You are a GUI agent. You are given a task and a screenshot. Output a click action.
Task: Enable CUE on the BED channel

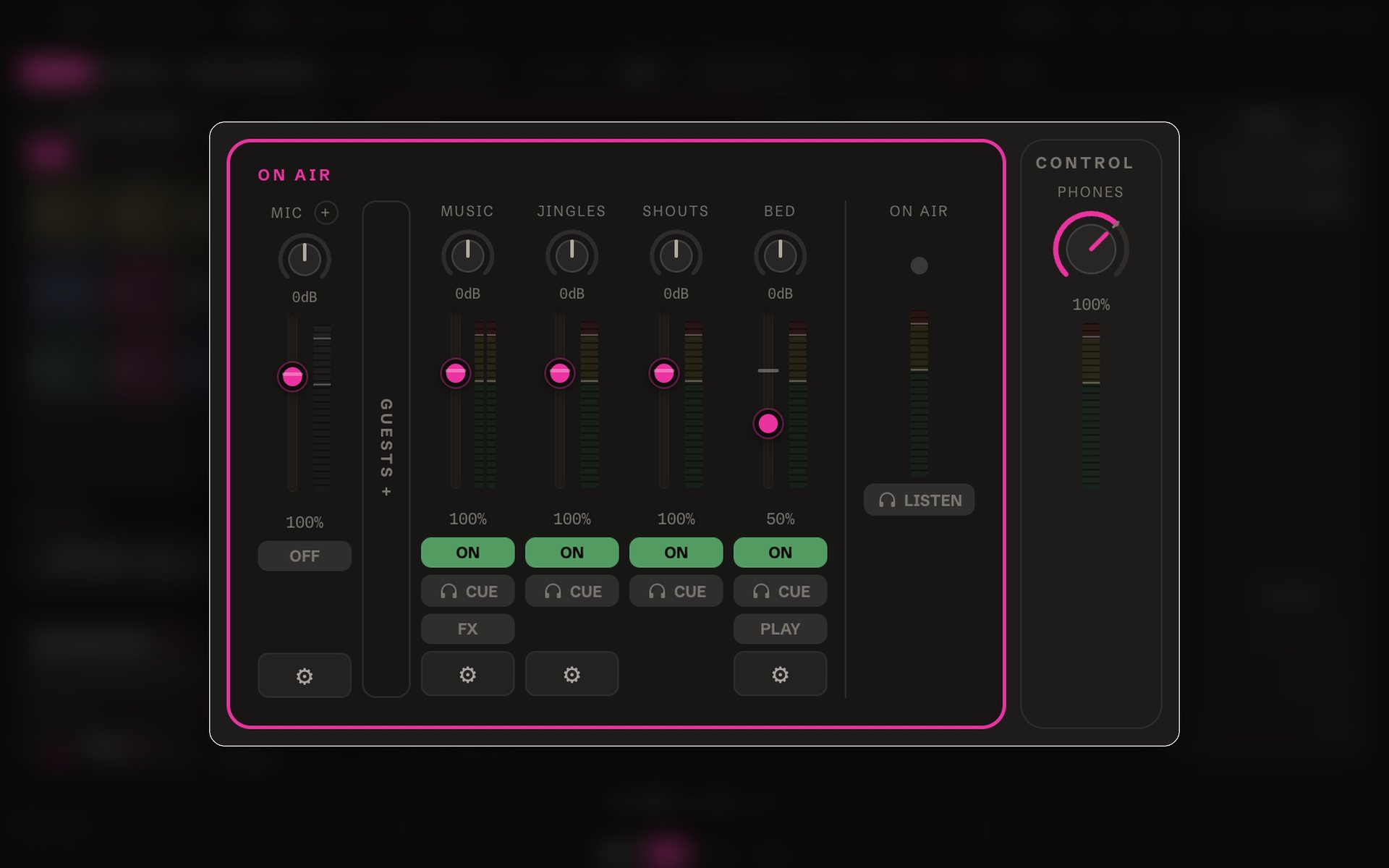pos(780,591)
